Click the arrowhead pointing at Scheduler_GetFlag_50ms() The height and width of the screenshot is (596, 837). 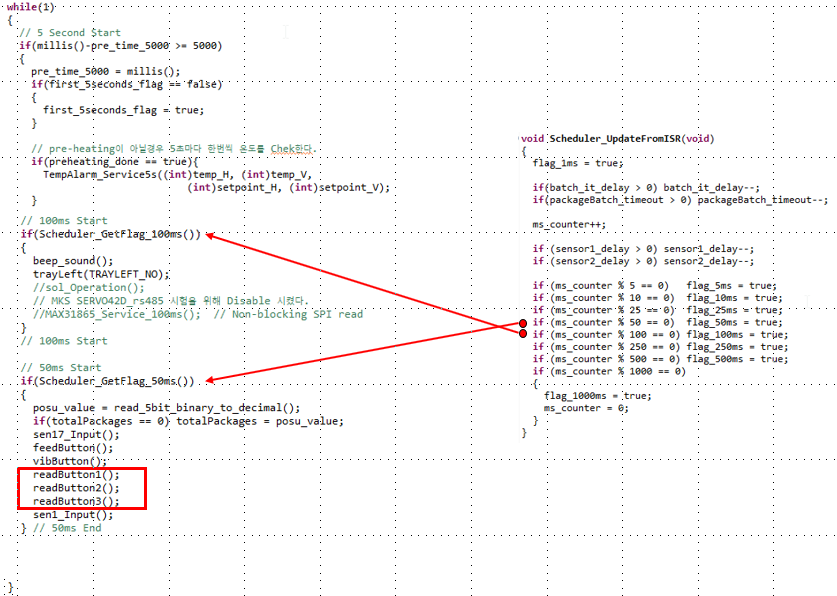[x=212, y=381]
